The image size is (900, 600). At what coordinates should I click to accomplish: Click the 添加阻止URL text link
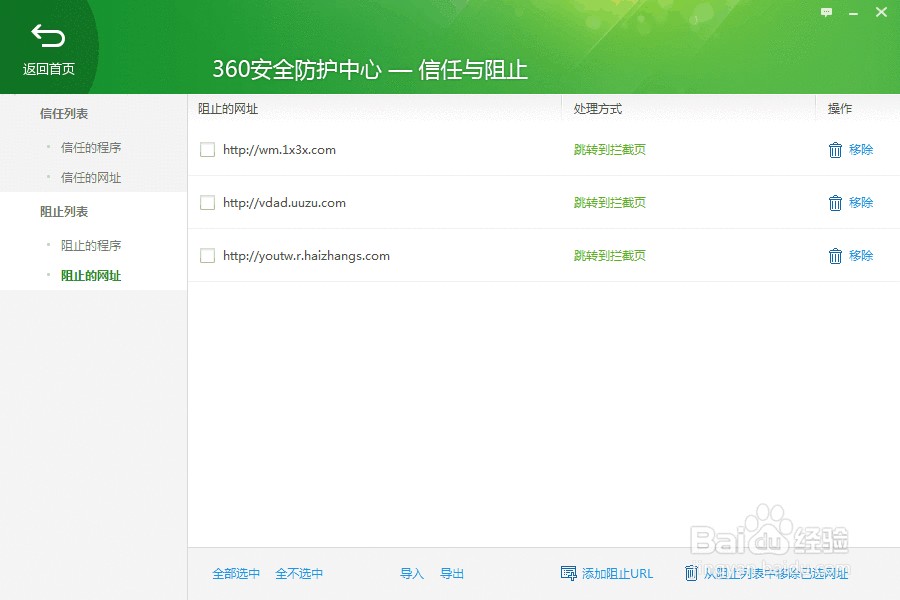click(618, 574)
